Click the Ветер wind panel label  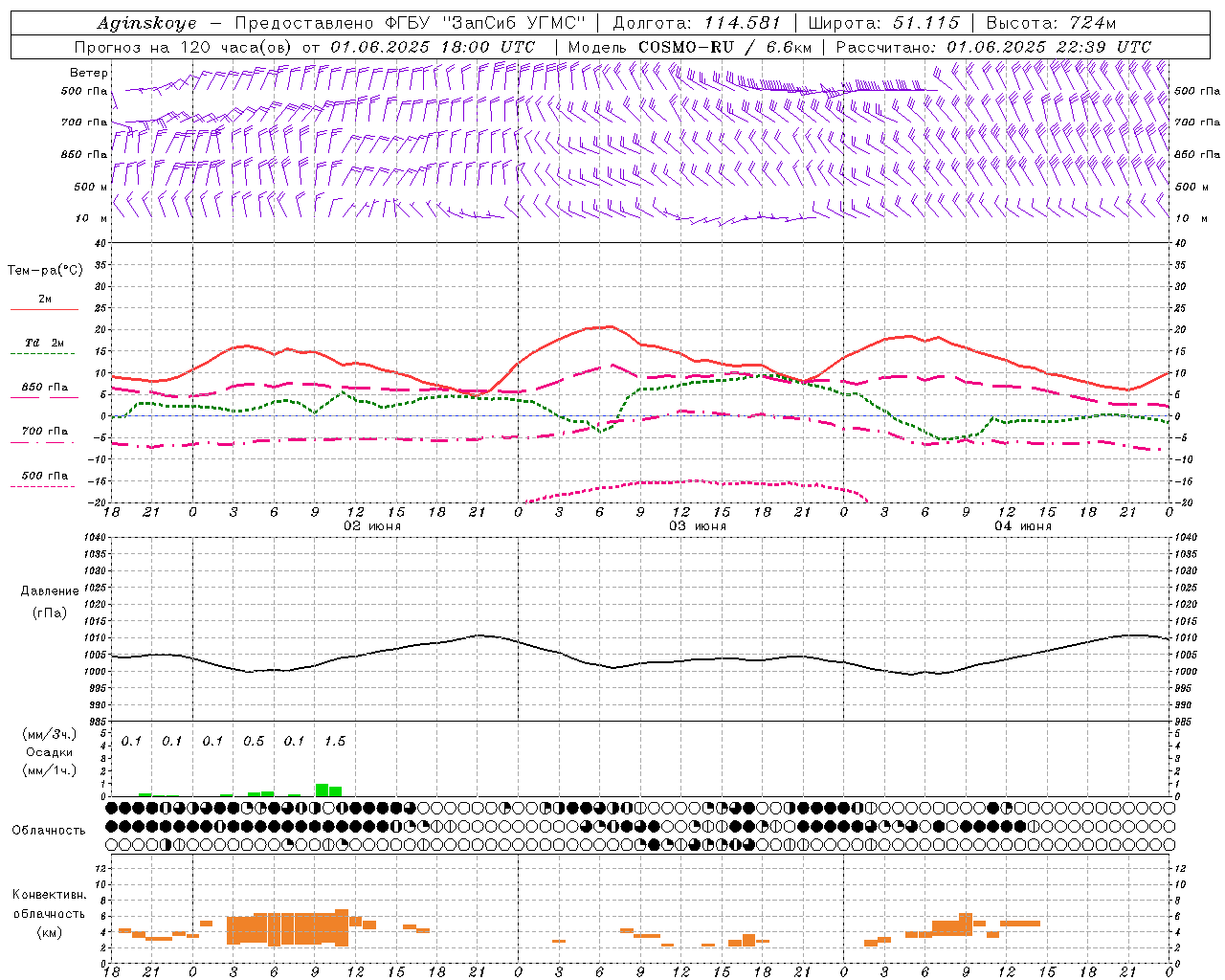pyautogui.click(x=89, y=73)
